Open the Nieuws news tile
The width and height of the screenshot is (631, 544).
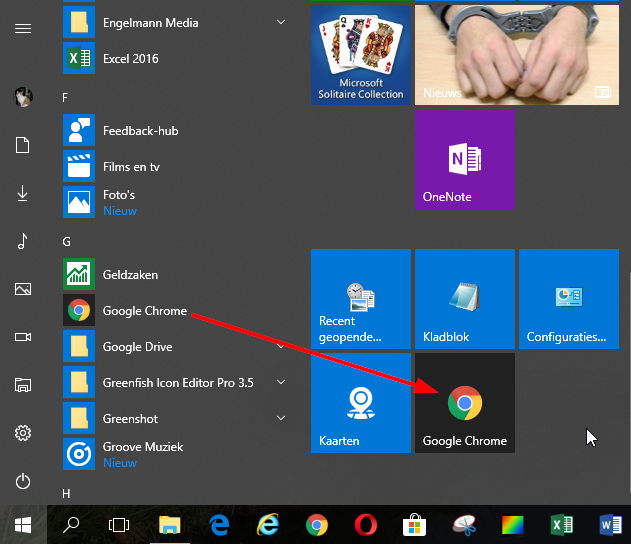tap(516, 54)
